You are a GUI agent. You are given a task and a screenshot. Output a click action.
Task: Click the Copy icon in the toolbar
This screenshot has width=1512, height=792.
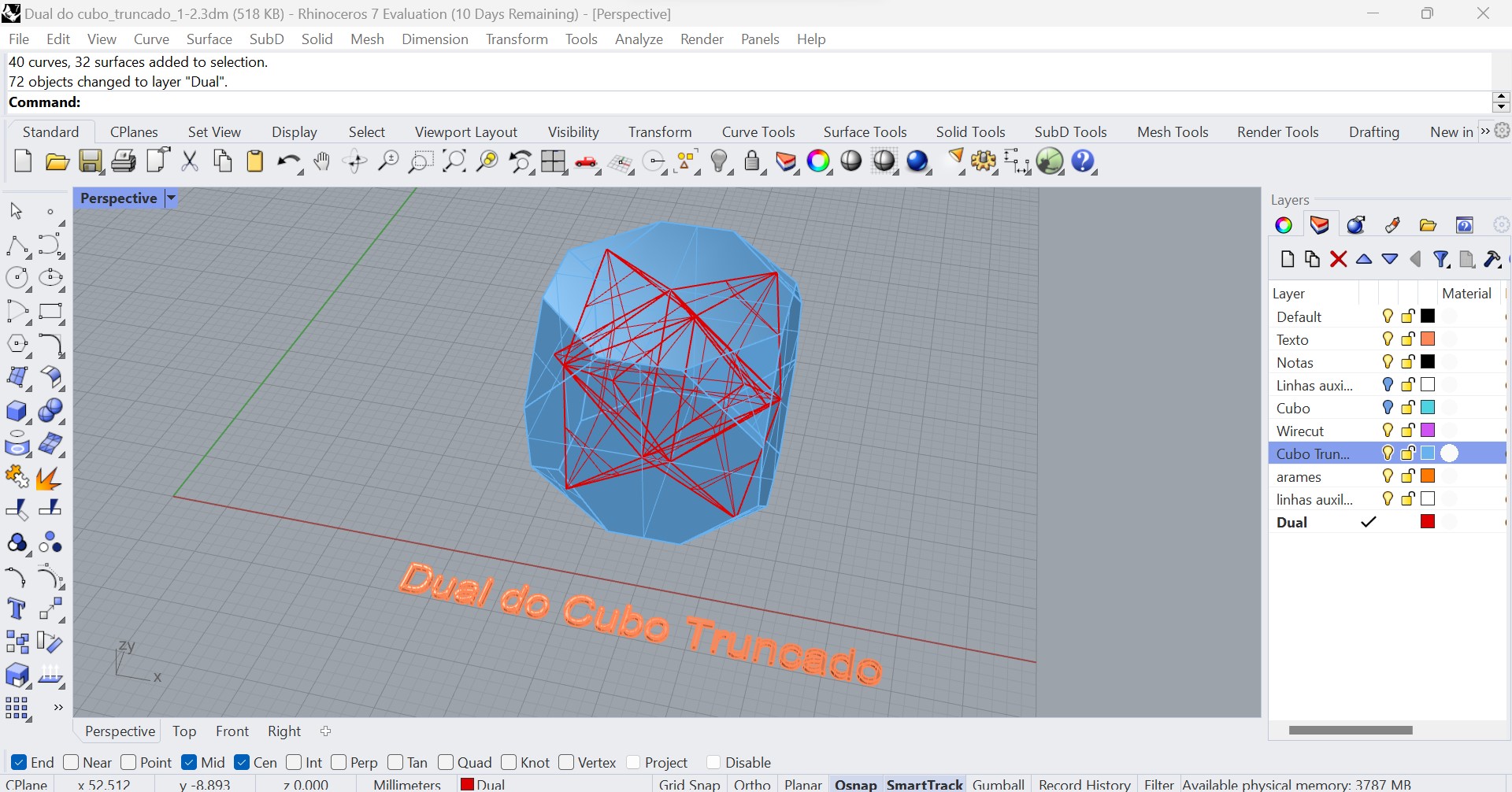223,161
